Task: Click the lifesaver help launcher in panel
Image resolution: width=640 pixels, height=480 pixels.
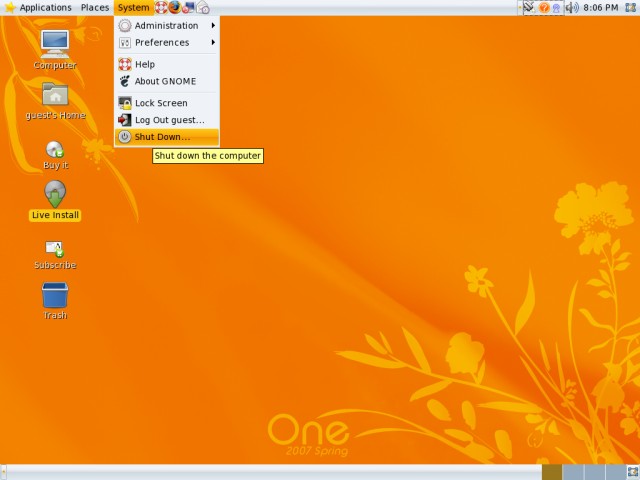Action: coord(160,8)
